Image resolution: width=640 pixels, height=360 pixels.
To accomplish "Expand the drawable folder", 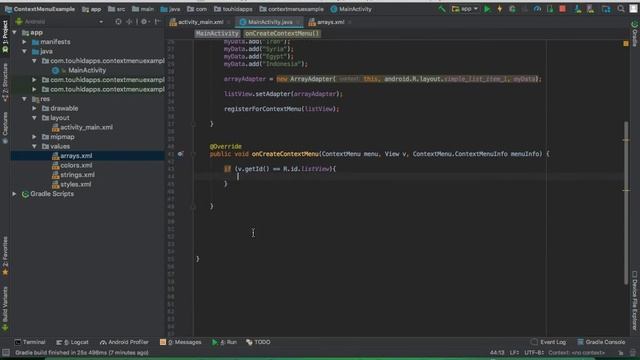I will point(34,108).
